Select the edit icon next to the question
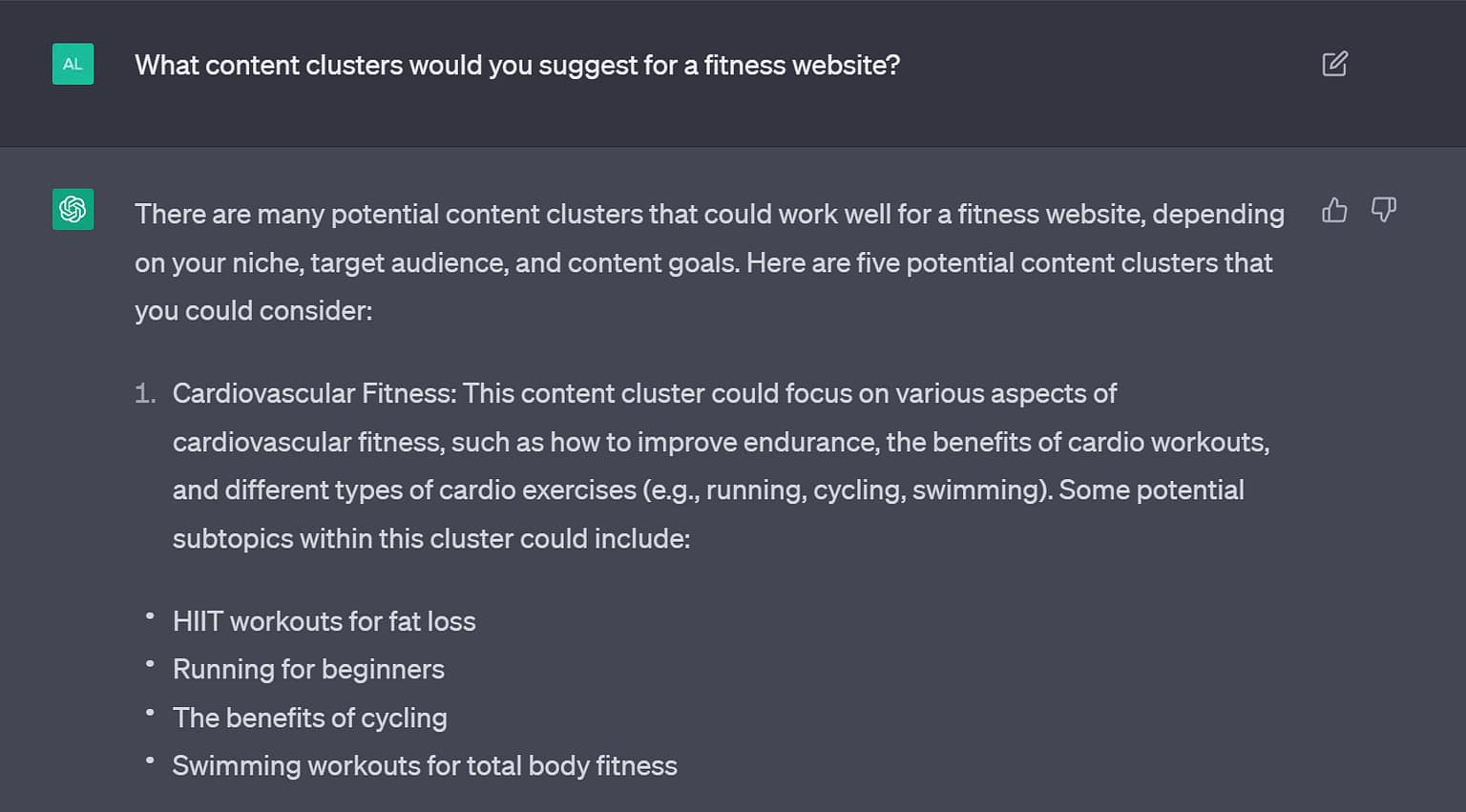1466x812 pixels. click(x=1333, y=63)
